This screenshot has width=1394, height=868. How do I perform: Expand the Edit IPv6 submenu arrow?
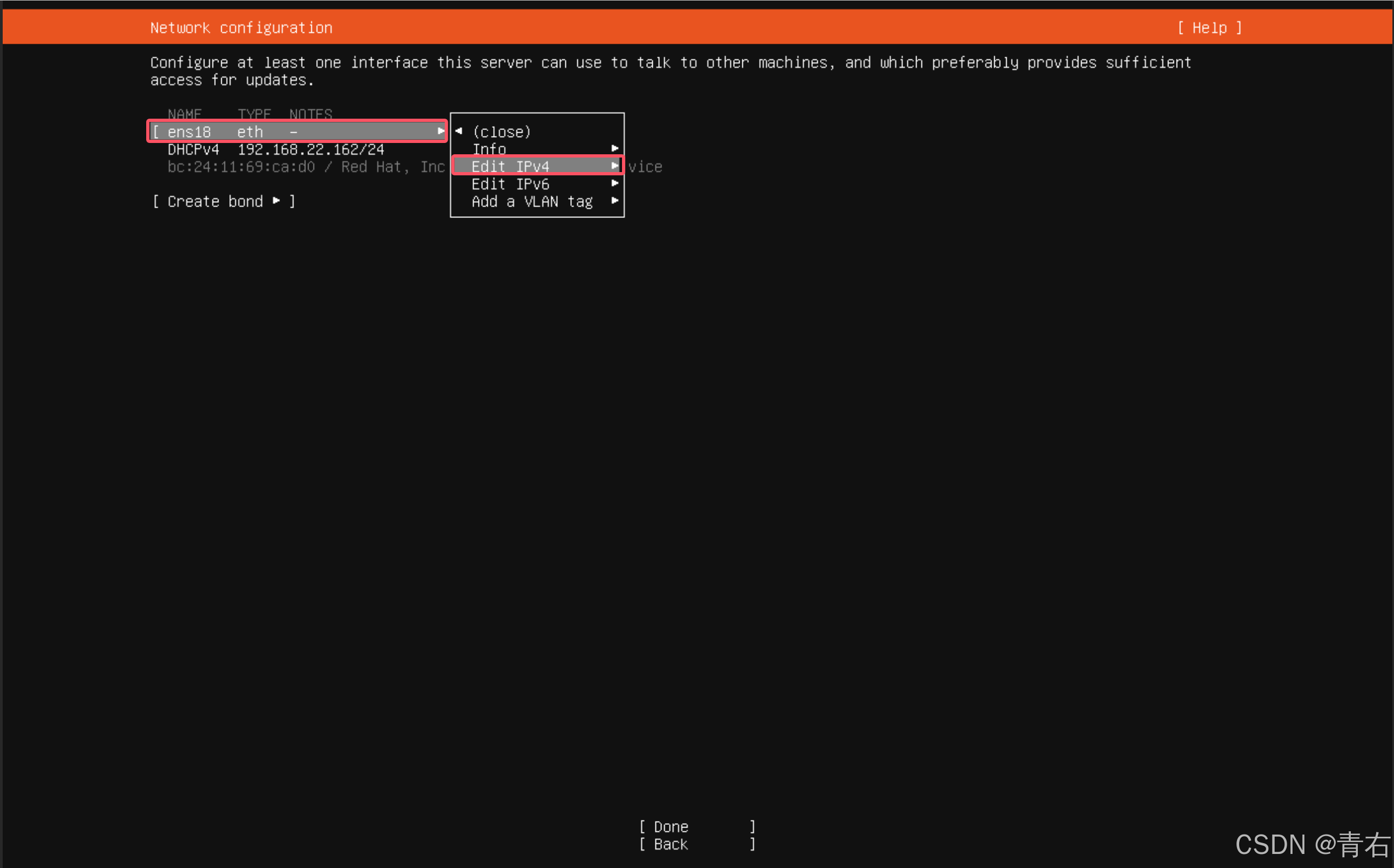click(x=614, y=184)
